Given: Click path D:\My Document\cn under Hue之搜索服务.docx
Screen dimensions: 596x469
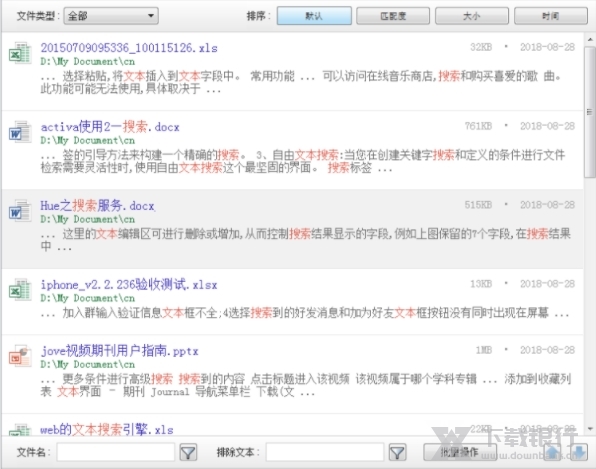Looking at the screenshot, I should pos(88,219).
